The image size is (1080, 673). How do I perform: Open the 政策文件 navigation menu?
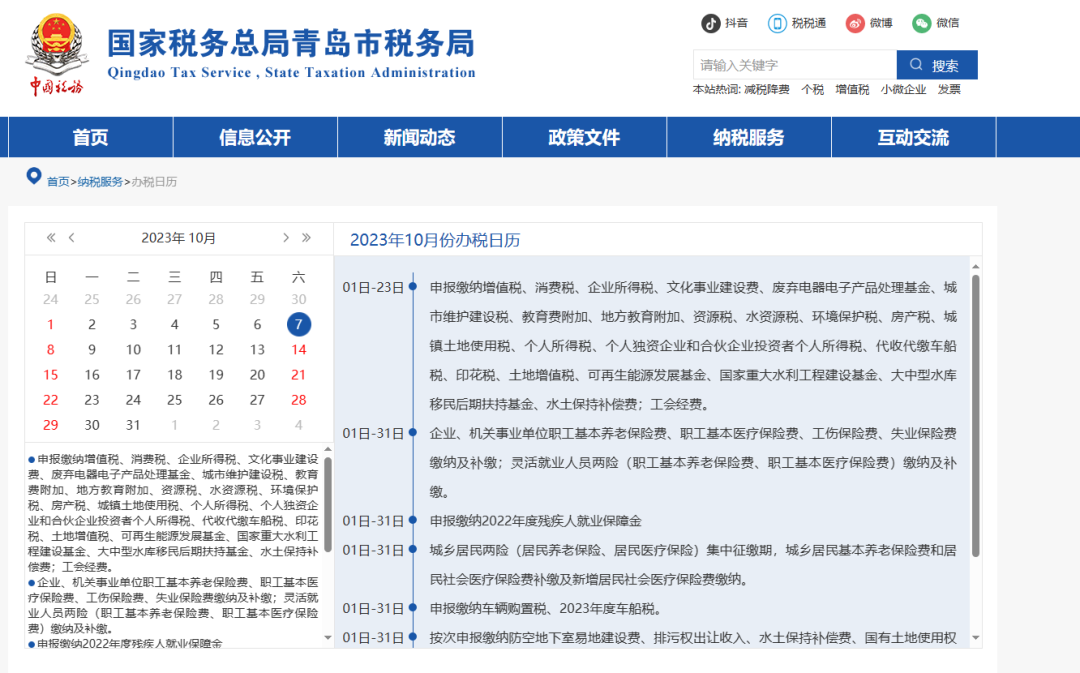pos(584,138)
